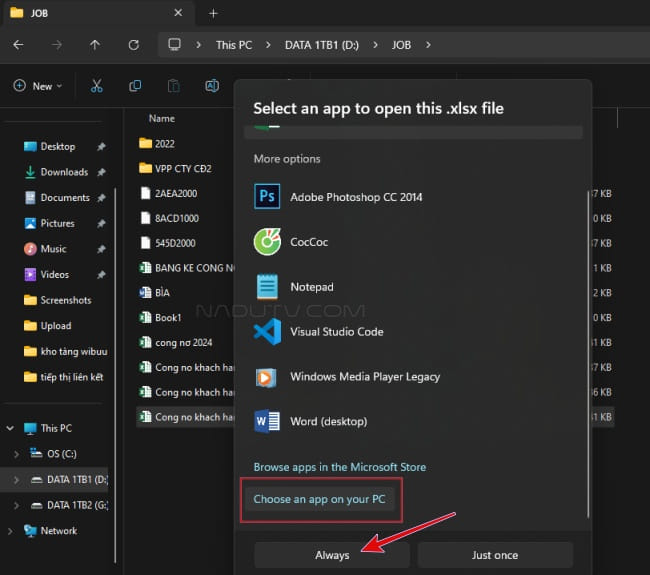Viewport: 650px width, 575px height.
Task: Unpin Desktop using its pin icon
Action: [x=101, y=146]
